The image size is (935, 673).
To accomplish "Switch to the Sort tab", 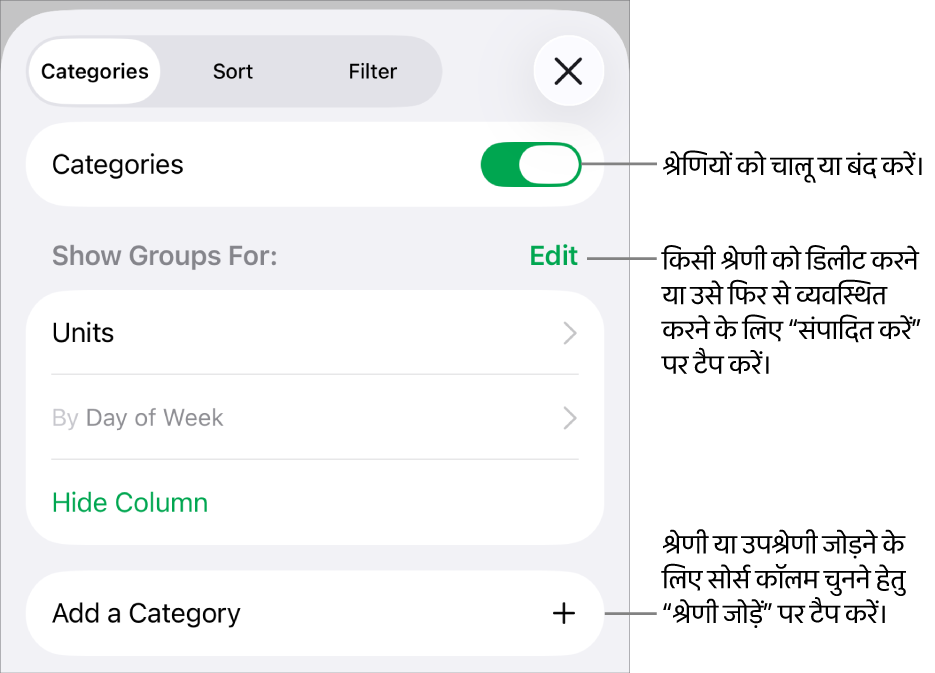I will (233, 72).
